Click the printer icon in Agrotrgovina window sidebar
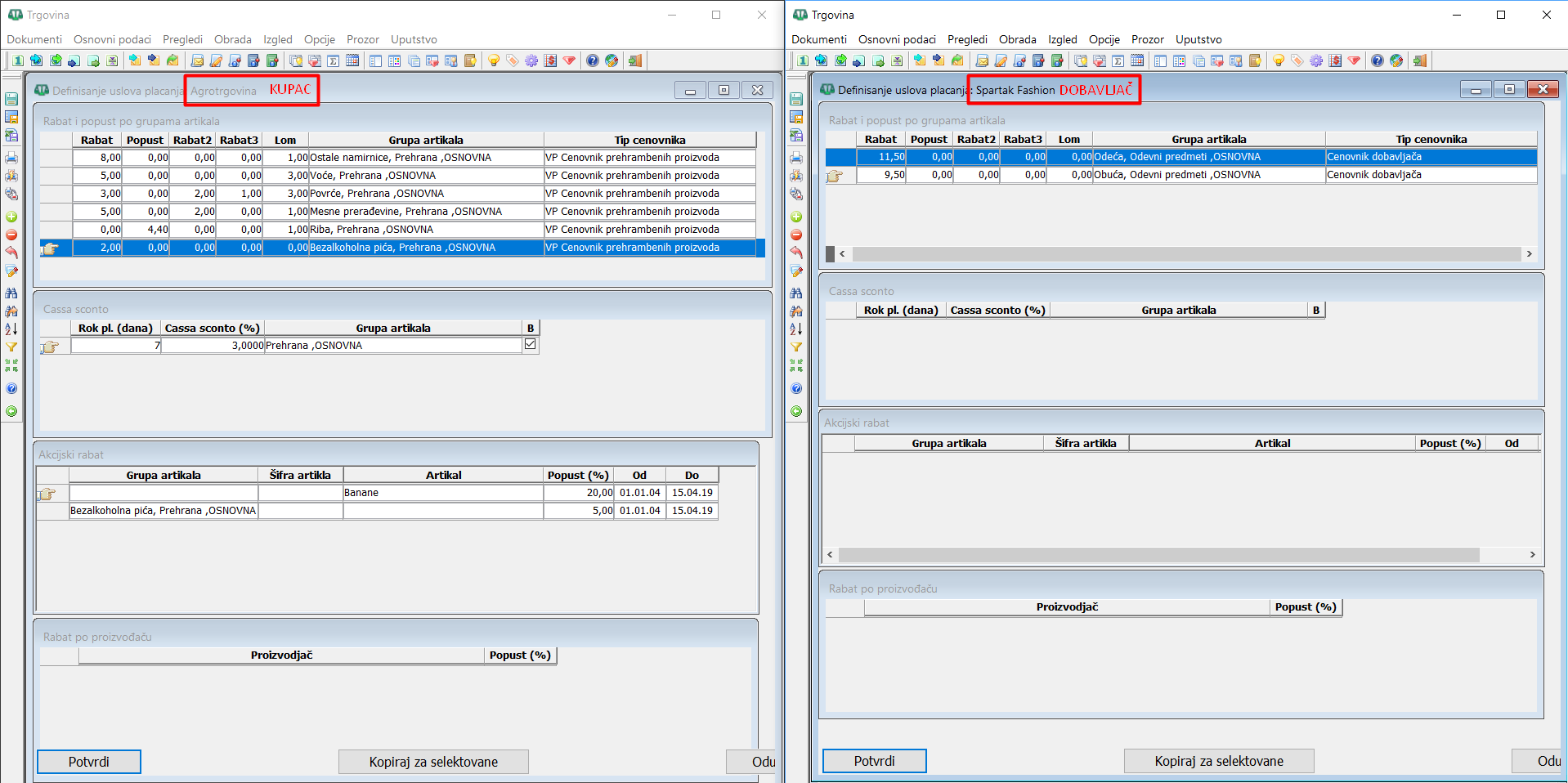The width and height of the screenshot is (1568, 783). point(11,158)
